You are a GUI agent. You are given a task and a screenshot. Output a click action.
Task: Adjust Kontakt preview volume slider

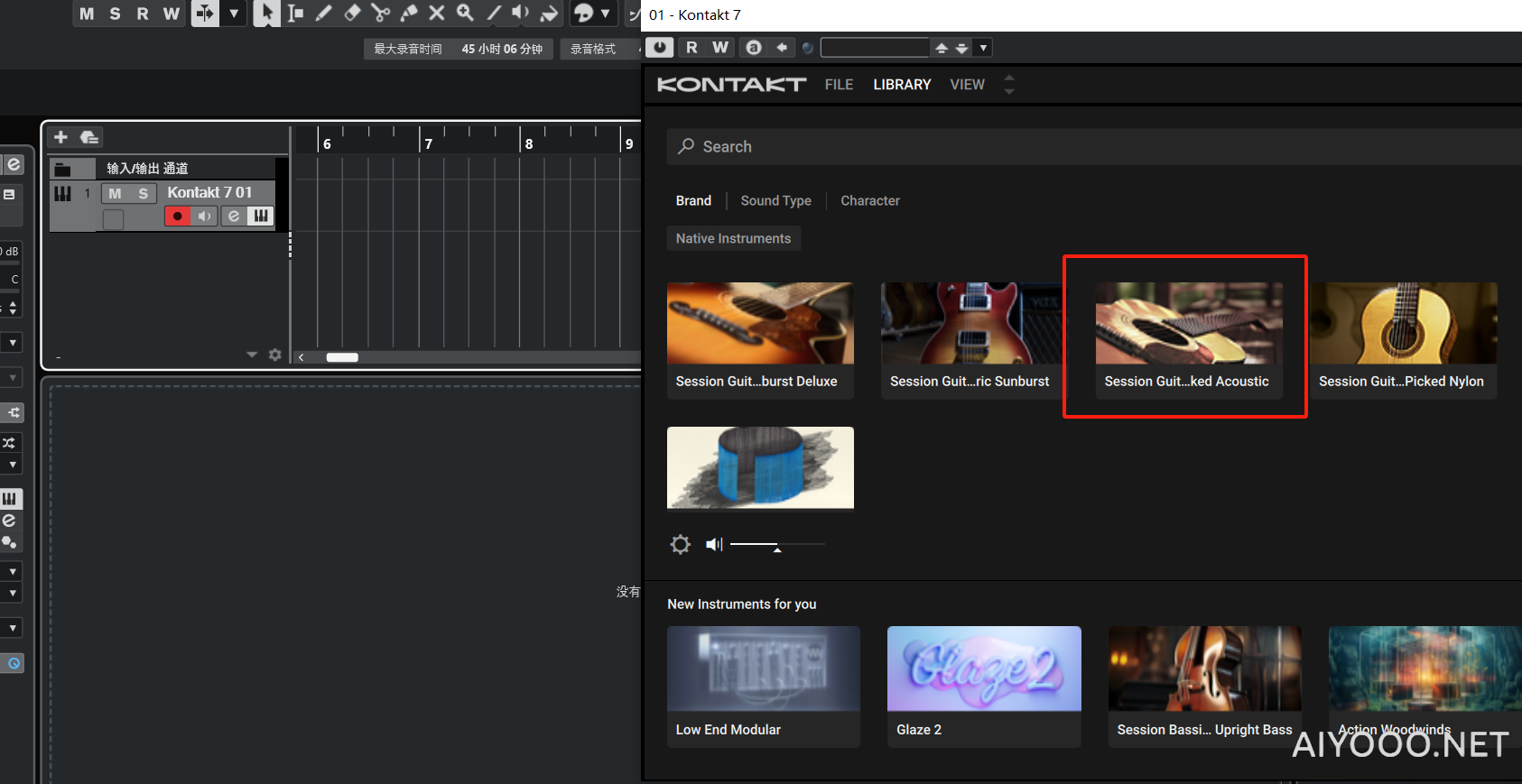[x=777, y=545]
